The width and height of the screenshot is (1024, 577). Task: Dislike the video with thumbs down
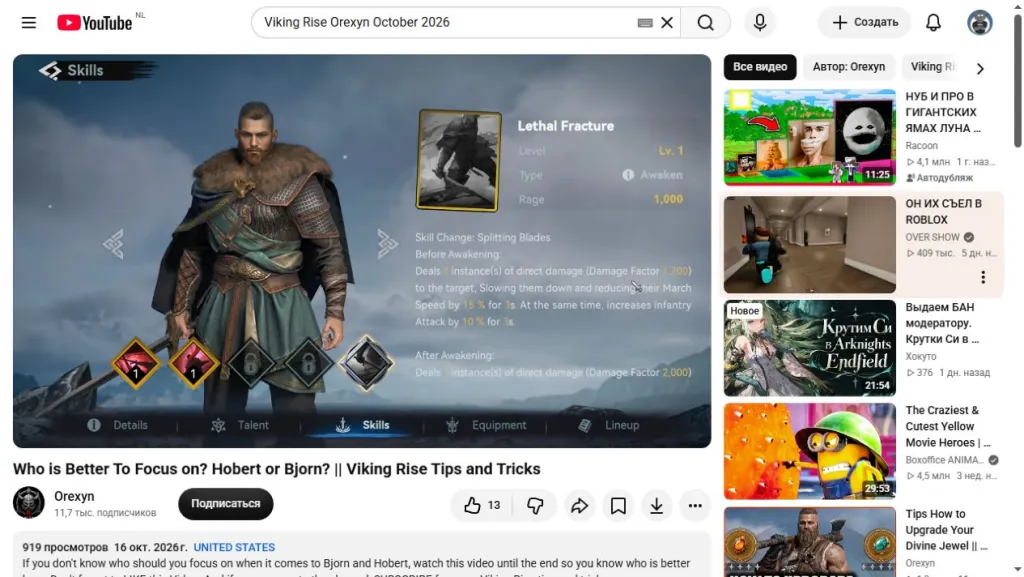[x=535, y=505]
